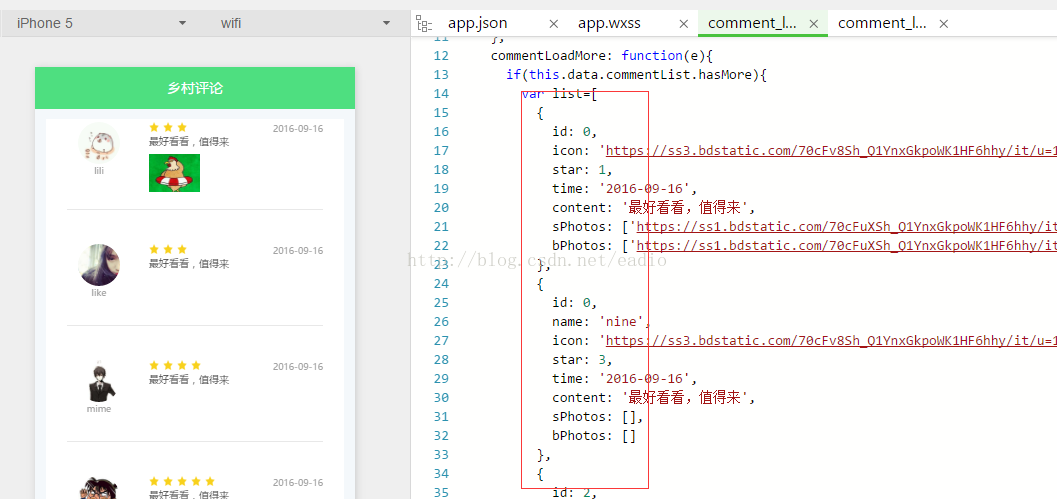
Task: Click the username like
Action: [99, 293]
